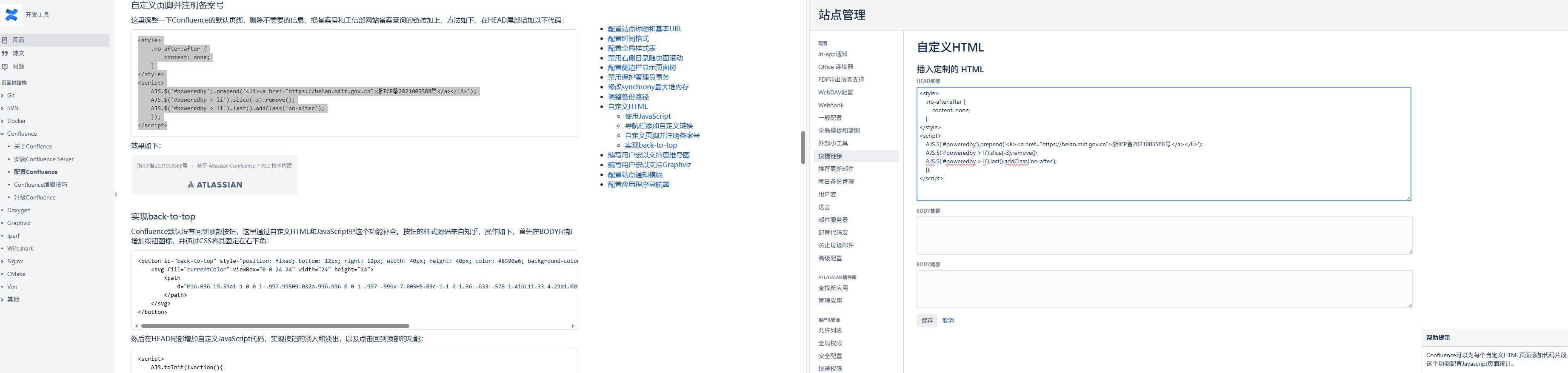Jump to 配置站点通知横幅 section
The image size is (1568, 373).
pos(635,175)
